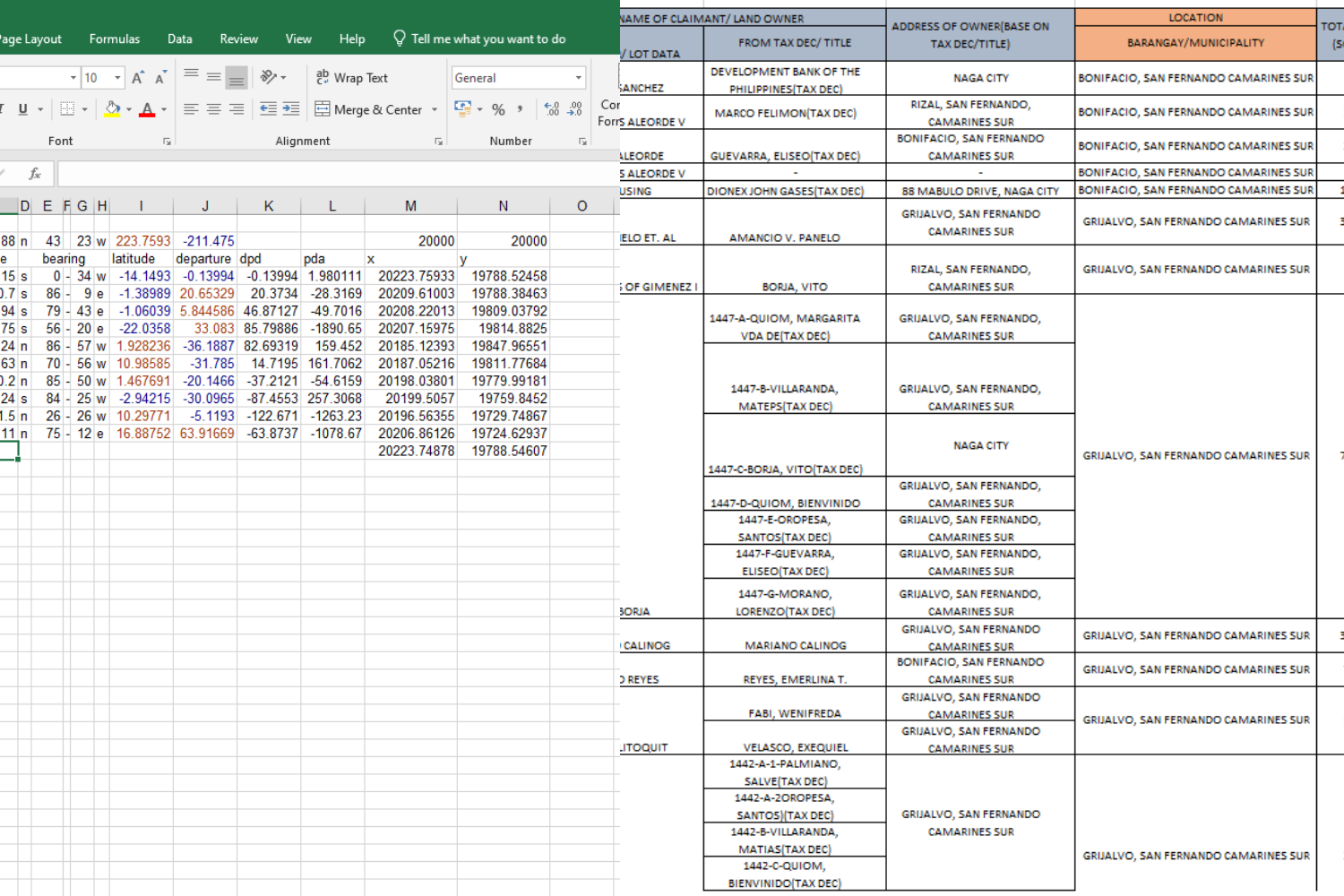Click AMANCIO V. PANELO in the owner table

tap(785, 238)
